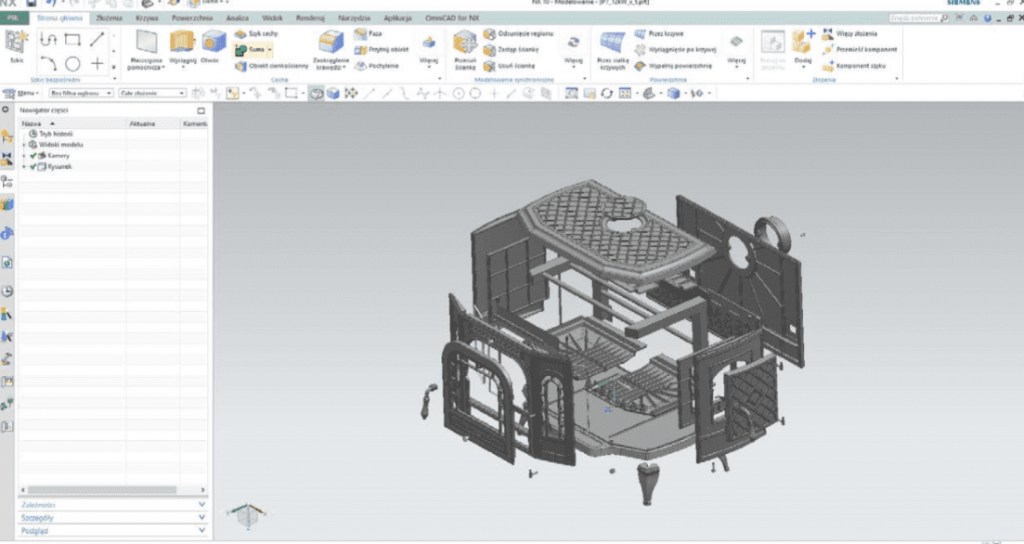Toggle the Kamery green checkmark
1024x544 pixels.
point(33,156)
